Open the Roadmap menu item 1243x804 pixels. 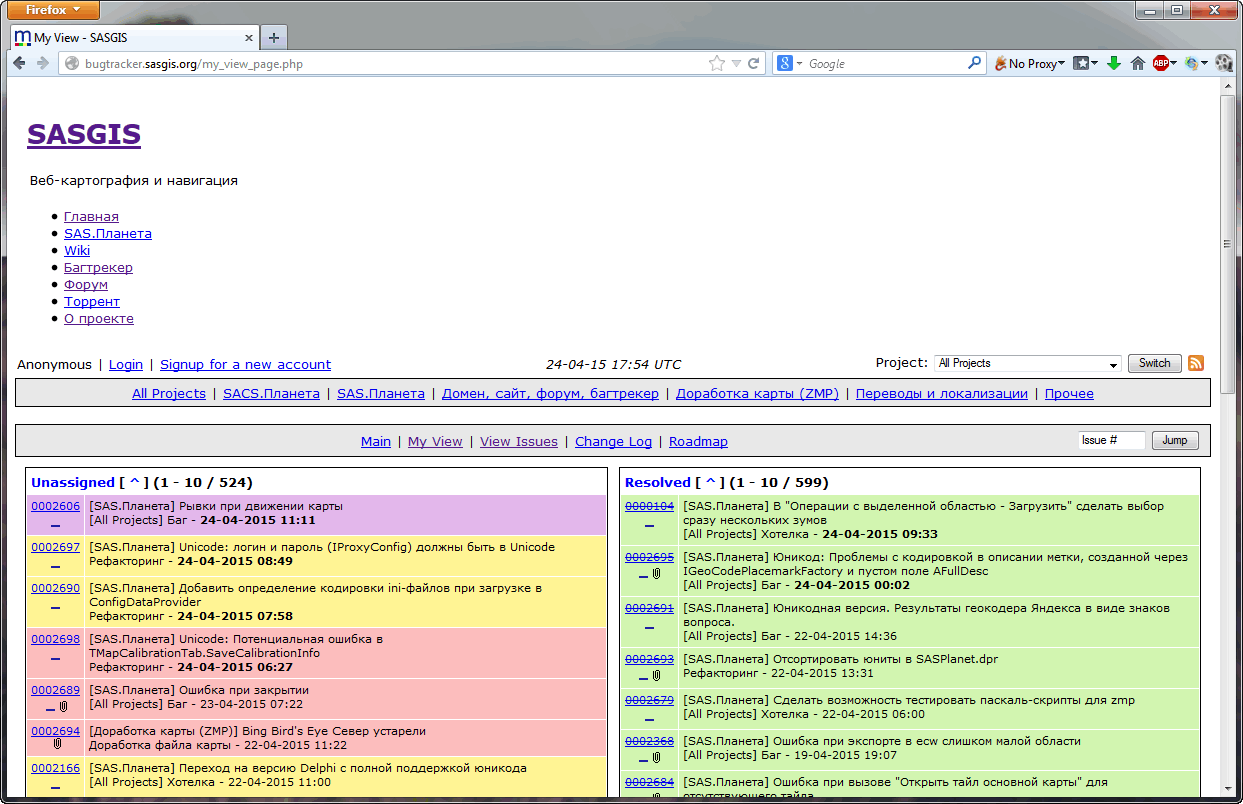point(698,441)
